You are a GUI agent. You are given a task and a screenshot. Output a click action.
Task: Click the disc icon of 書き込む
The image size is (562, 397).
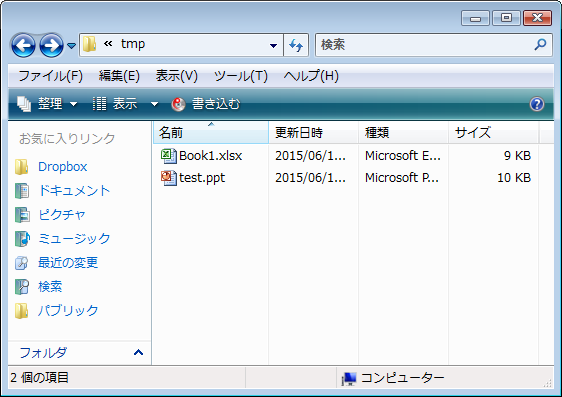coord(178,104)
